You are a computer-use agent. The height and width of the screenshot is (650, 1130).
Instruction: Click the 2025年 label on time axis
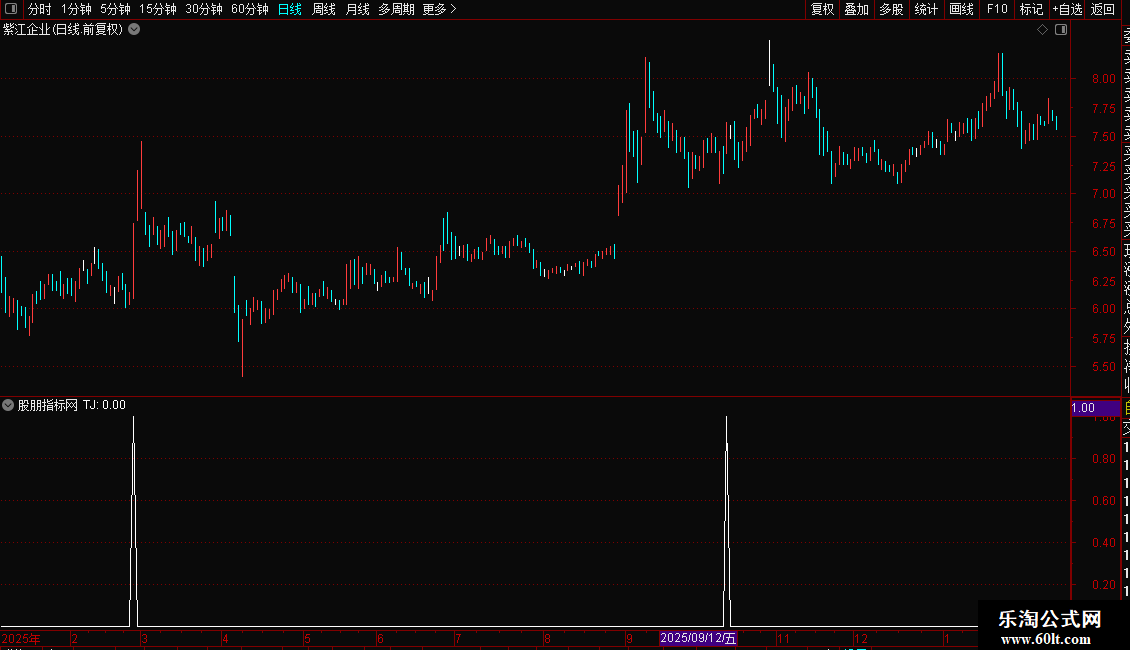[x=21, y=638]
